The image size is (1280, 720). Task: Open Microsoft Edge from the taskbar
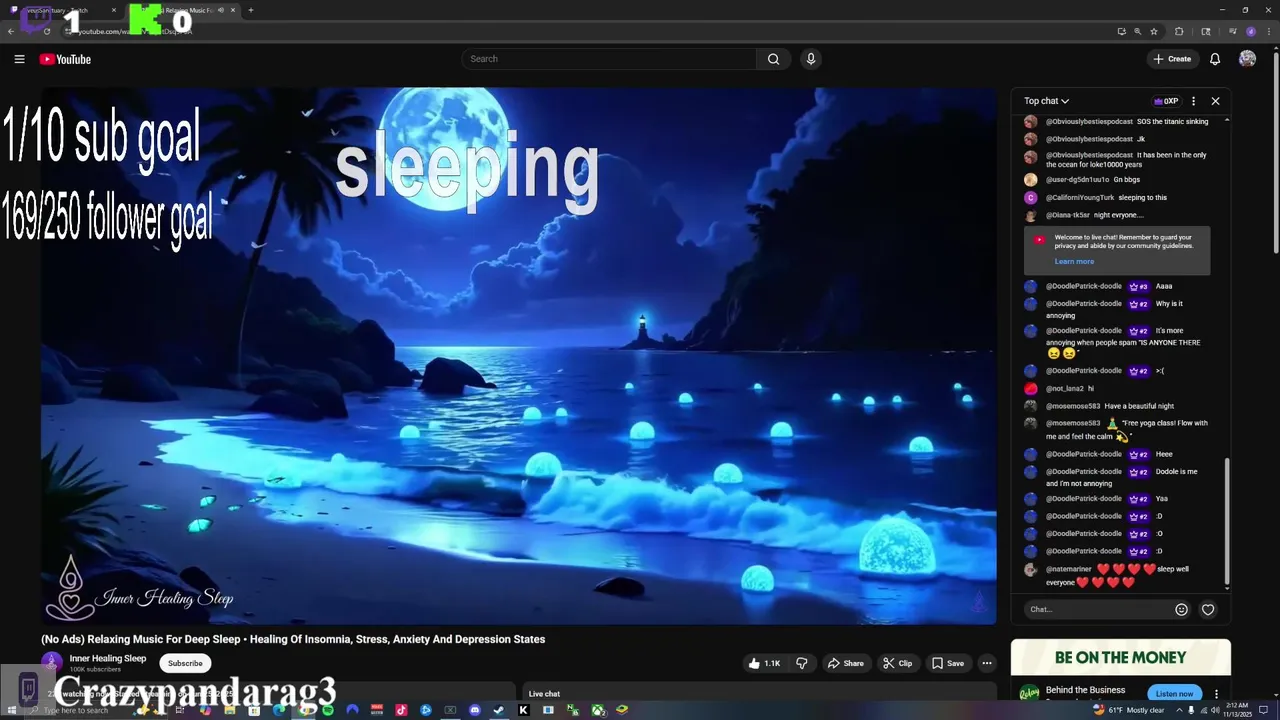279,710
